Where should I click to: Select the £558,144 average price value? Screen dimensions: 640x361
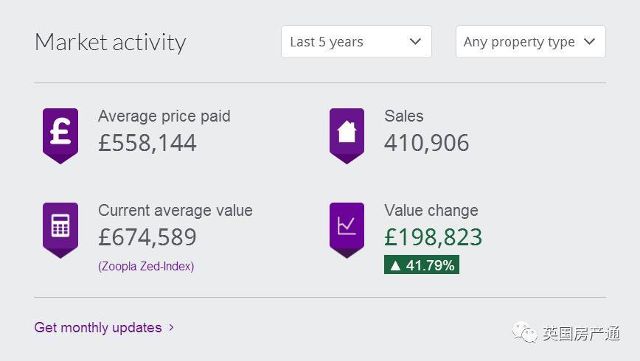click(x=147, y=143)
